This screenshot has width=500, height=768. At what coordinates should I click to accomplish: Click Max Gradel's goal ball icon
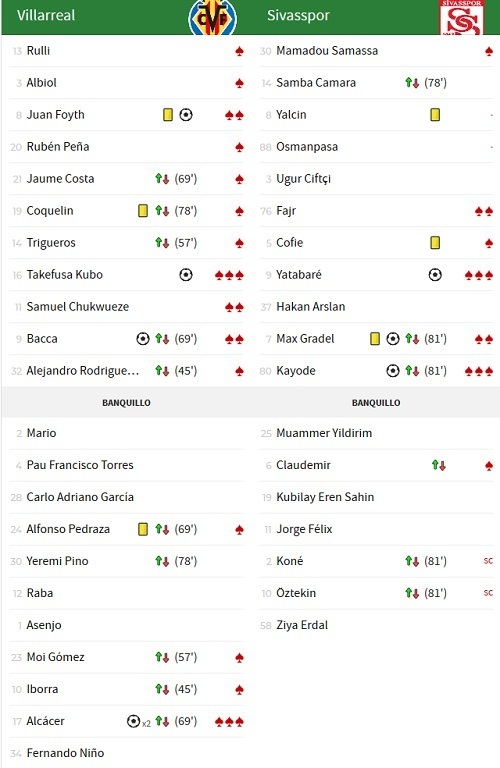point(393,339)
